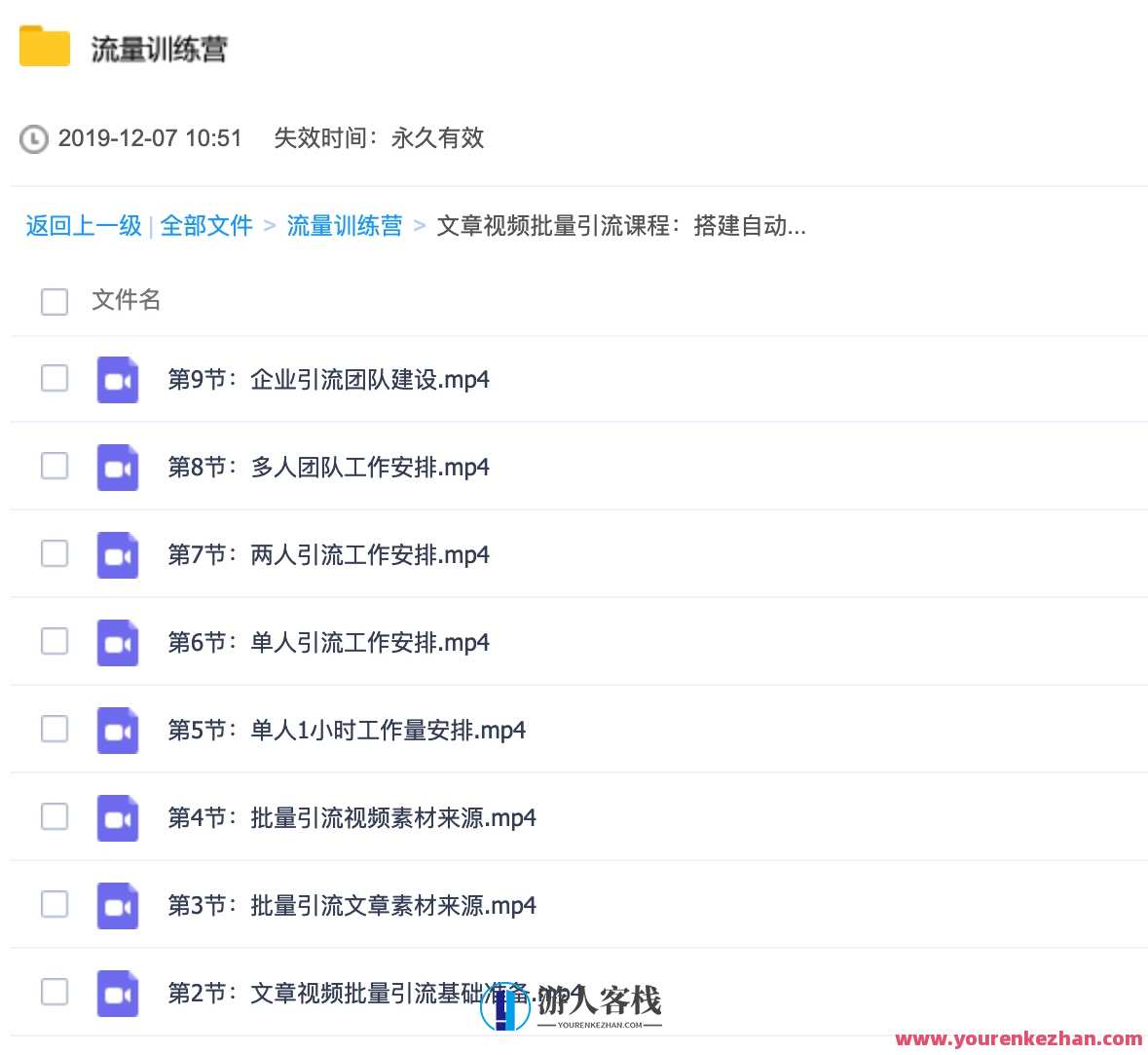
Task: Click the video icon for 第3节 批量引流文章素材来源
Action: pos(117,905)
